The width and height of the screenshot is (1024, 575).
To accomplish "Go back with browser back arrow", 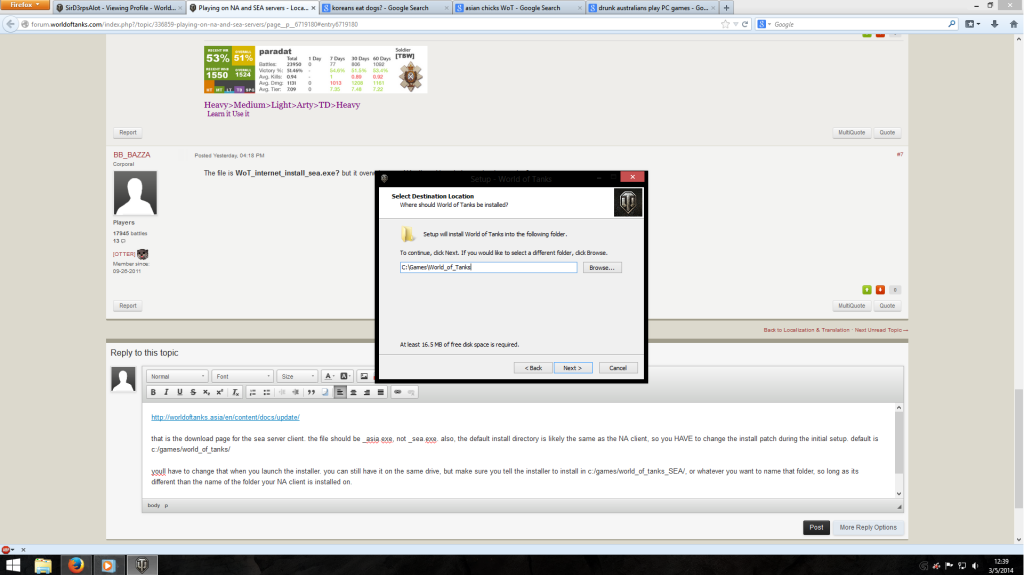I will tap(10, 24).
